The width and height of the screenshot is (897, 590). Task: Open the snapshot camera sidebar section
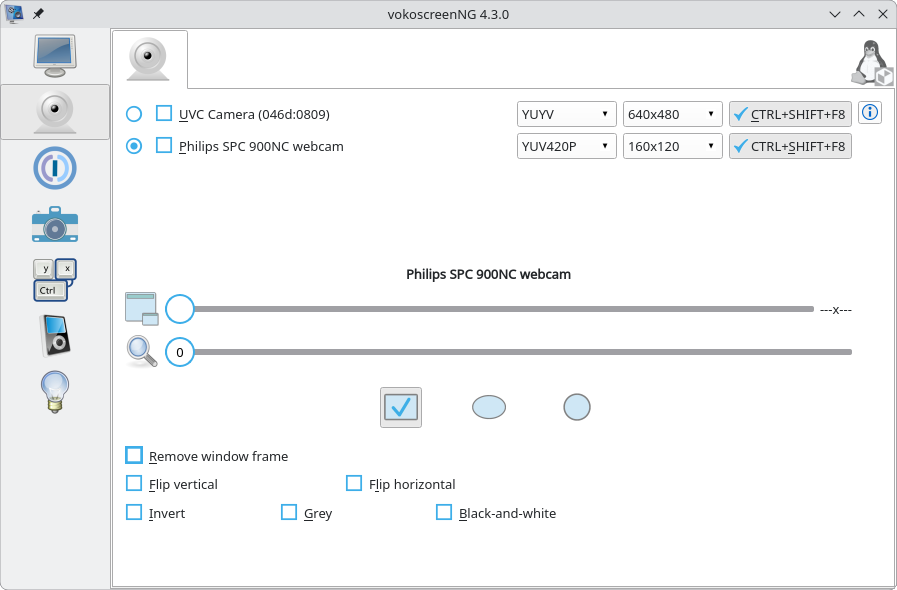tap(54, 224)
